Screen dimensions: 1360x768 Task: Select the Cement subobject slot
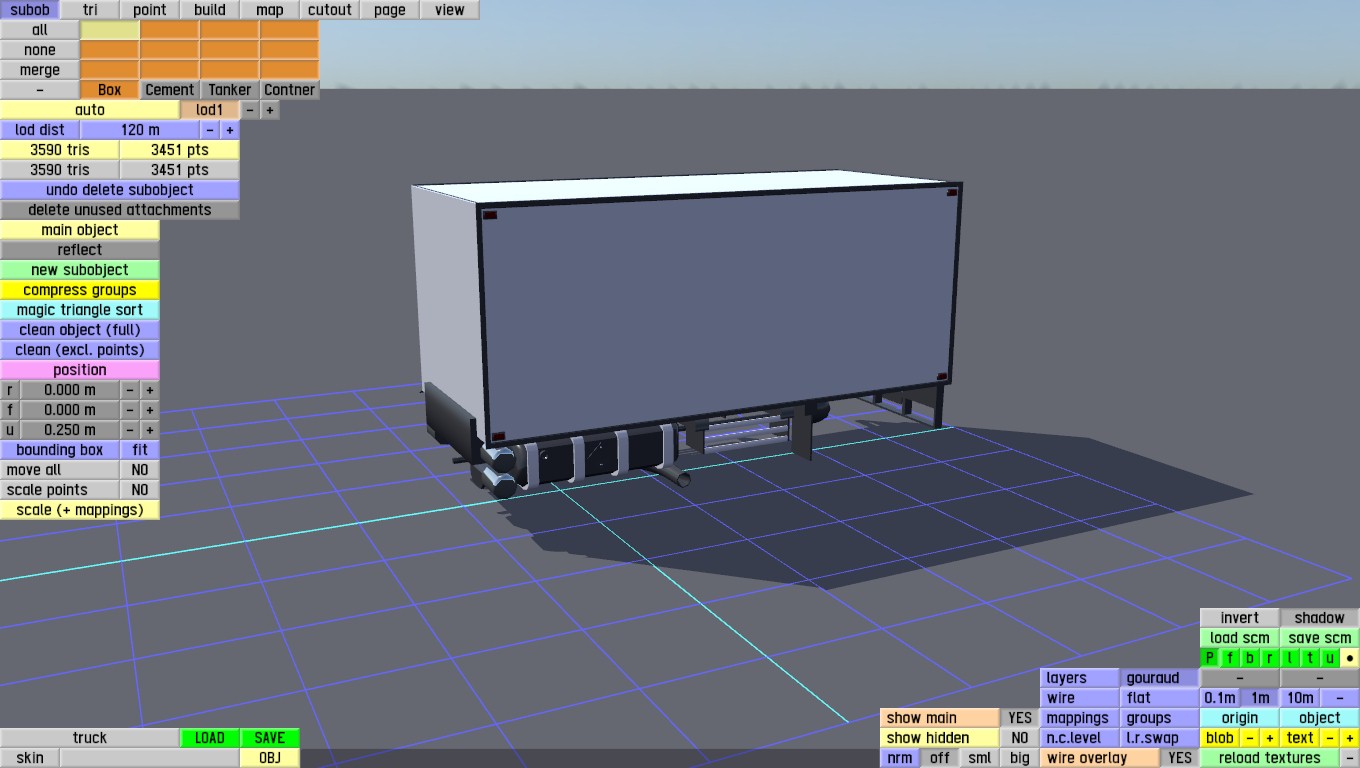click(x=170, y=90)
